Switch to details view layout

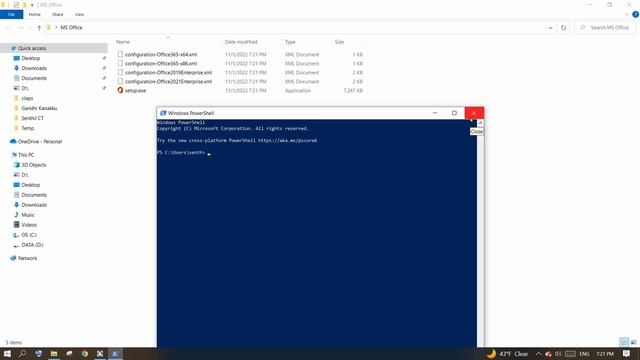(624, 342)
